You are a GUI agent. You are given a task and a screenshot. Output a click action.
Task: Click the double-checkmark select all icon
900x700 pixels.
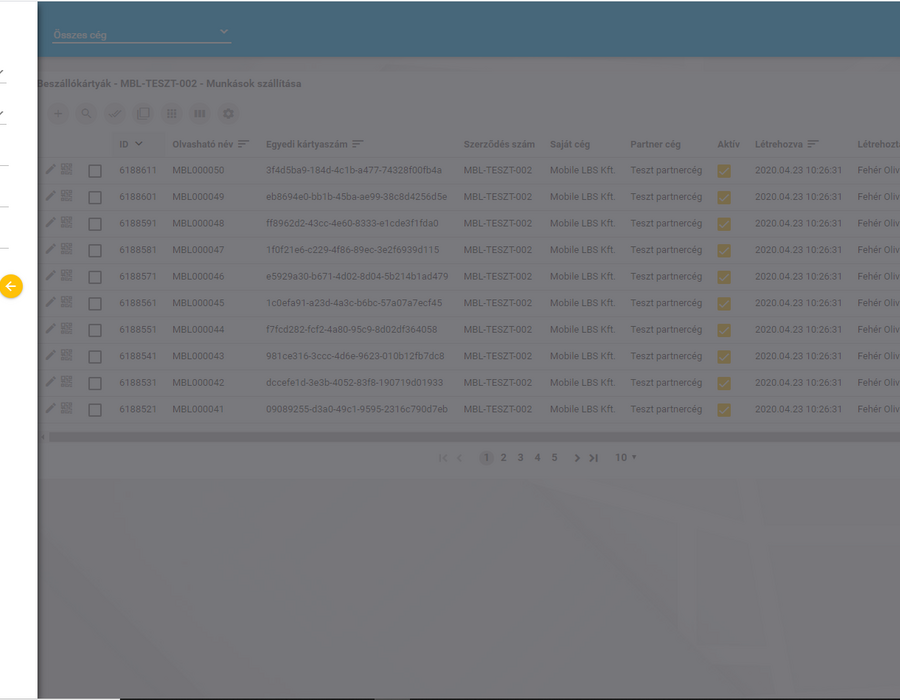pos(115,114)
